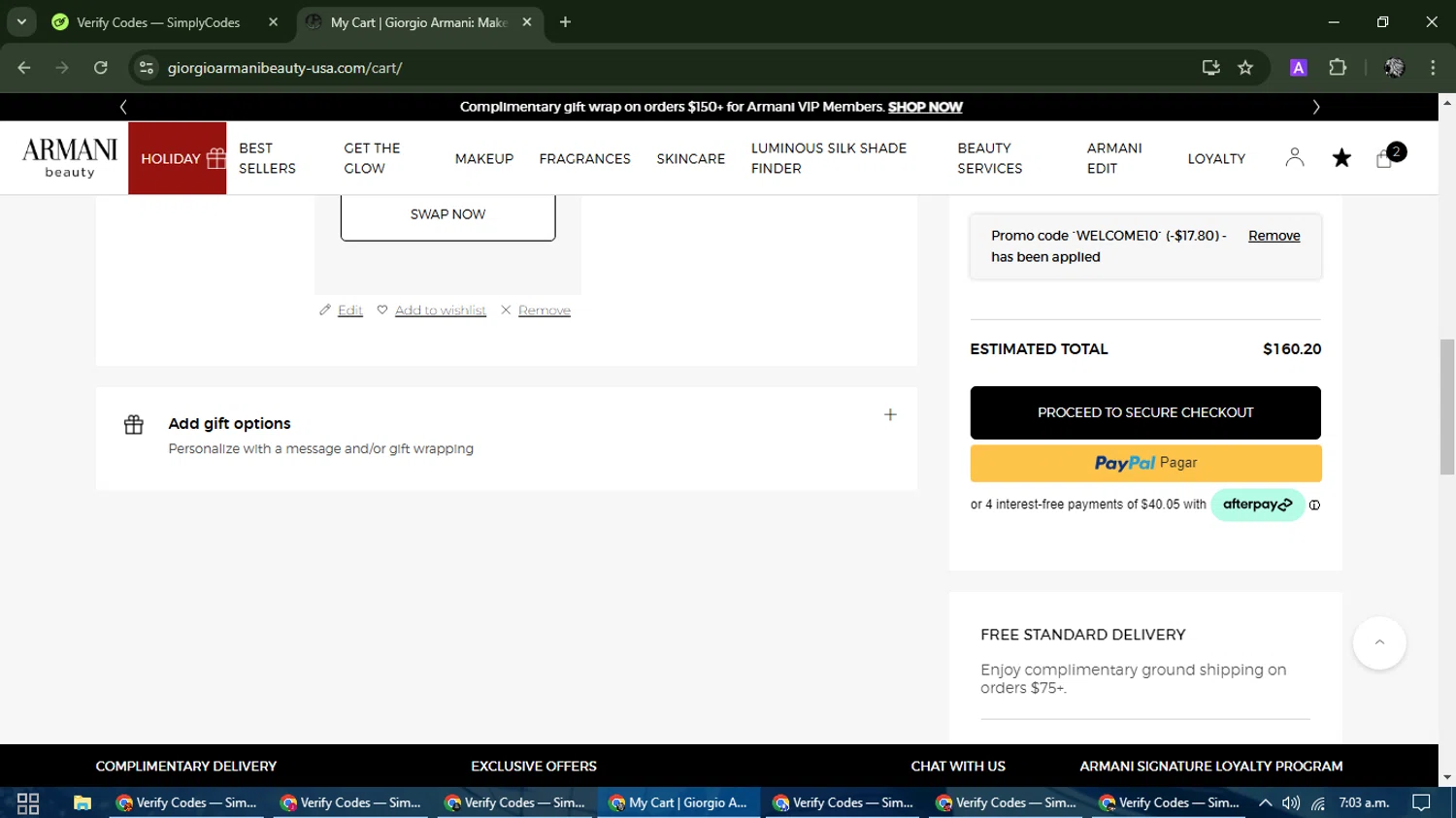Click the EXCLUSIVE OFFERS footer heading
The height and width of the screenshot is (818, 1456).
pyautogui.click(x=534, y=767)
